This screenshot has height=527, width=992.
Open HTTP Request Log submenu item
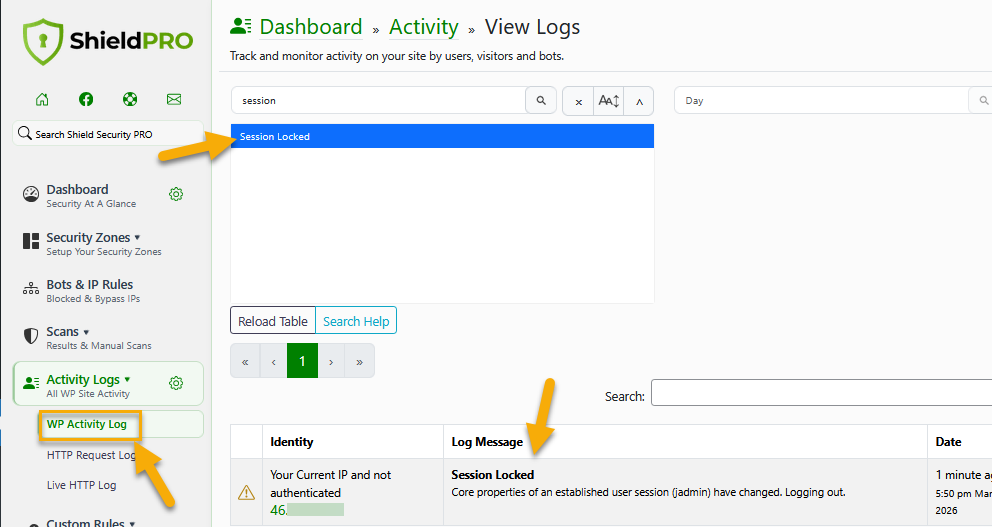coord(91,455)
